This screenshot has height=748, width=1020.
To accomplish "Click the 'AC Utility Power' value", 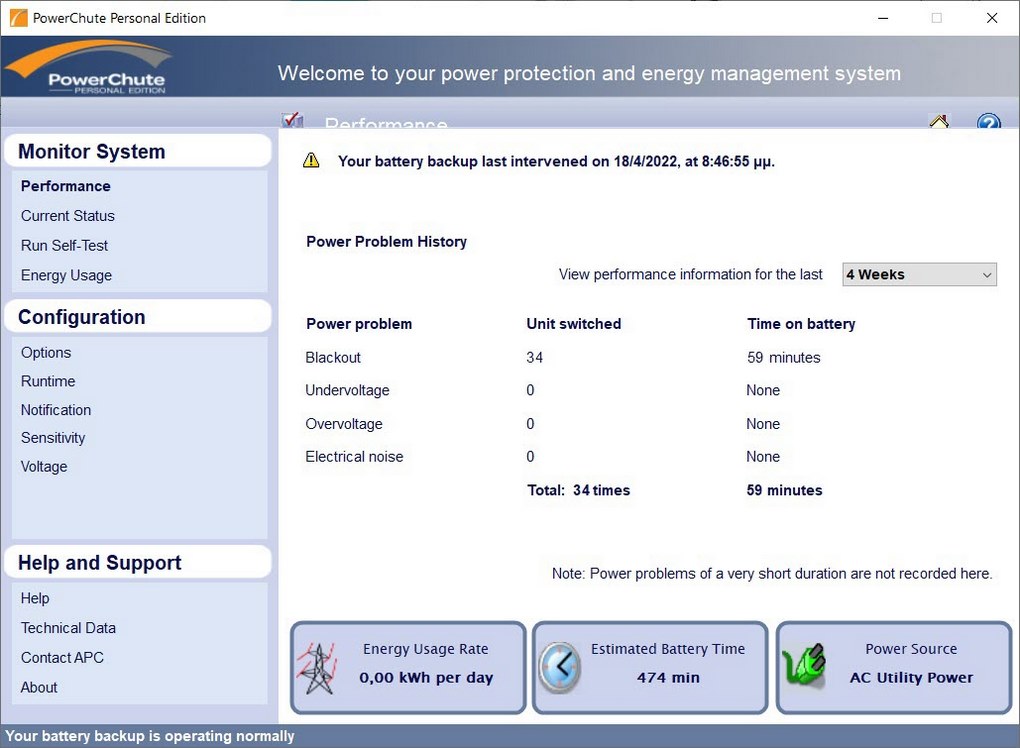I will point(911,678).
